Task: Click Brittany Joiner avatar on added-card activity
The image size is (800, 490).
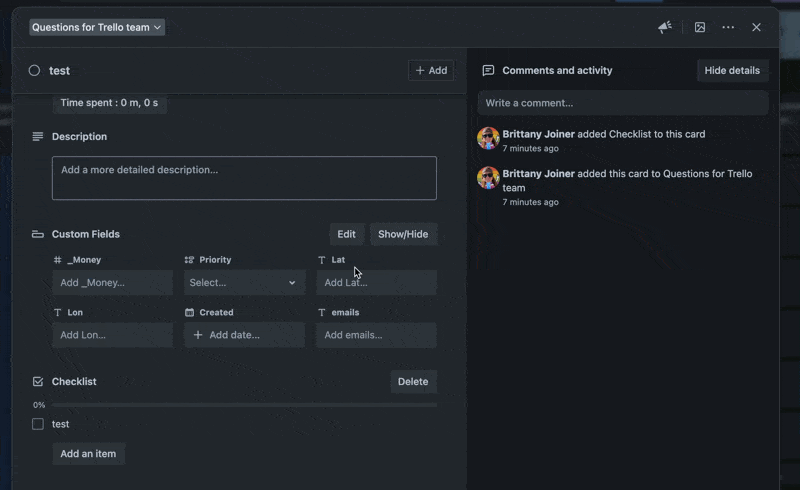Action: [x=488, y=178]
